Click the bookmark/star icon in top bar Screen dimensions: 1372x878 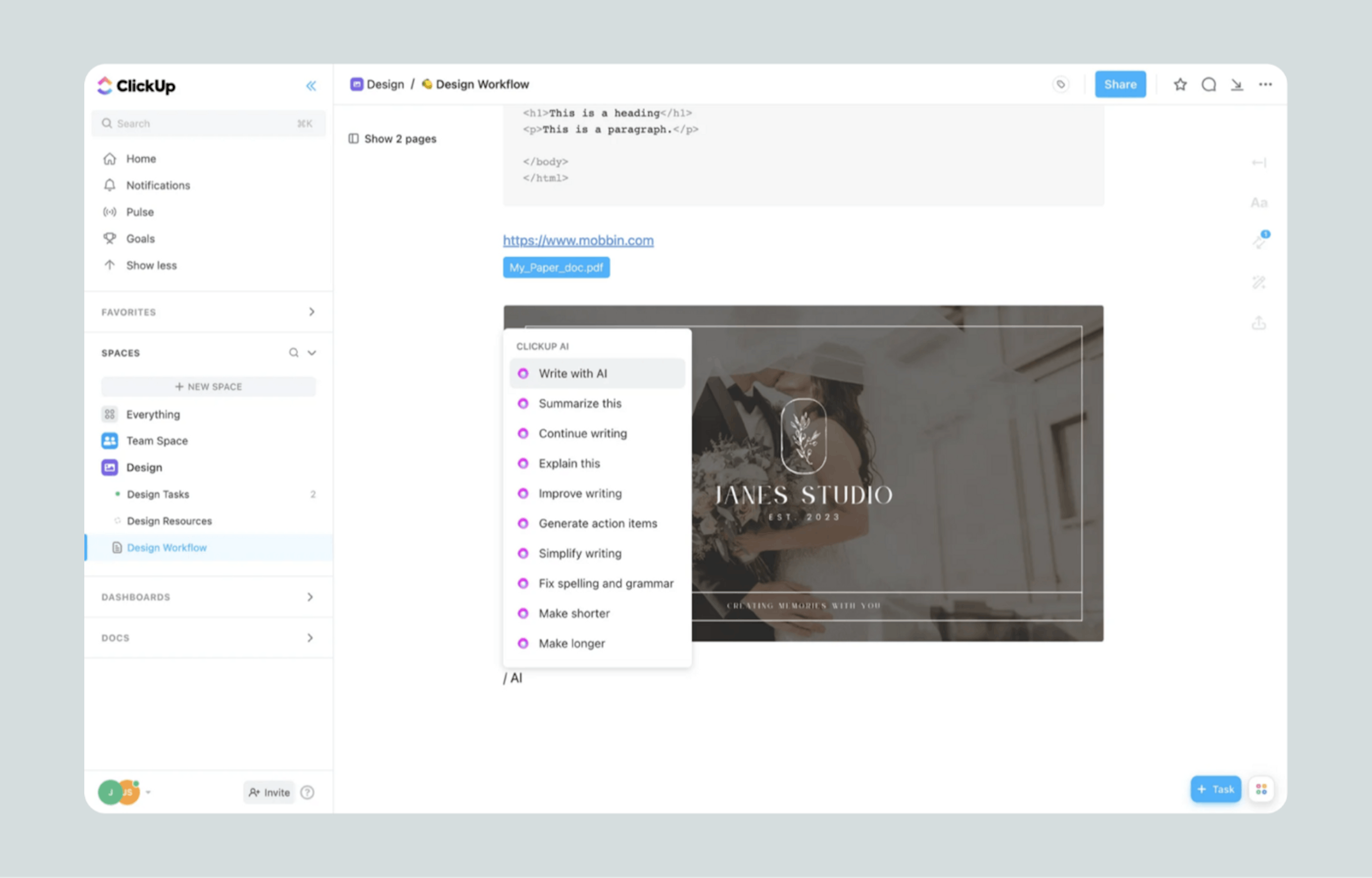pyautogui.click(x=1179, y=84)
